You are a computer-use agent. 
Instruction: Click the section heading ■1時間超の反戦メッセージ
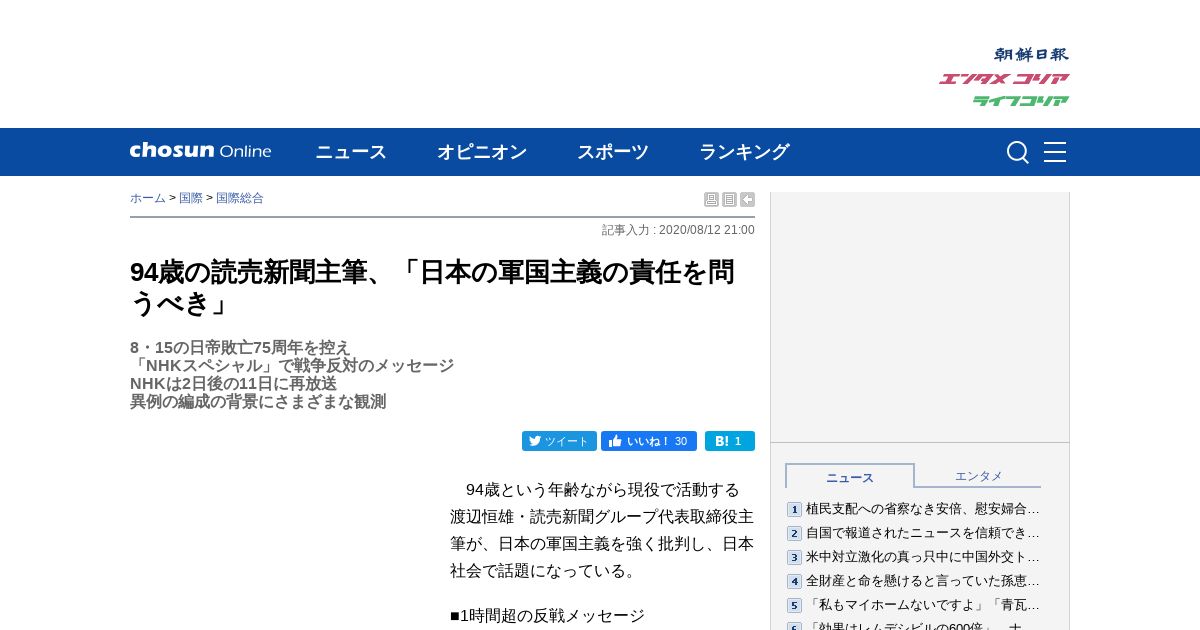pos(547,616)
